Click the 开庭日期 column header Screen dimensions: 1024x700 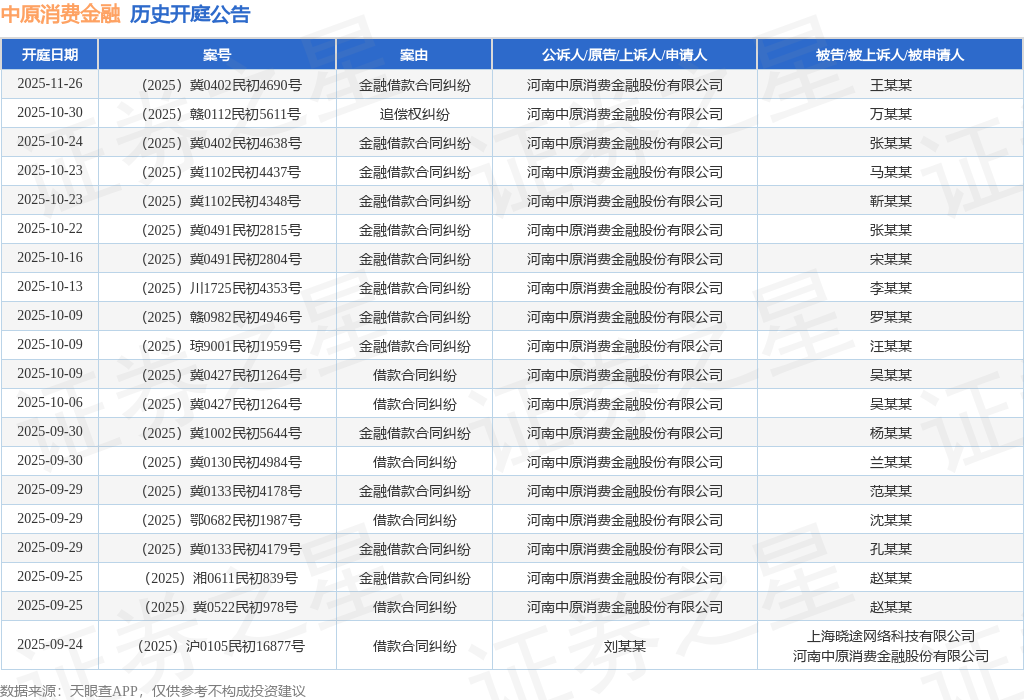pyautogui.click(x=50, y=55)
